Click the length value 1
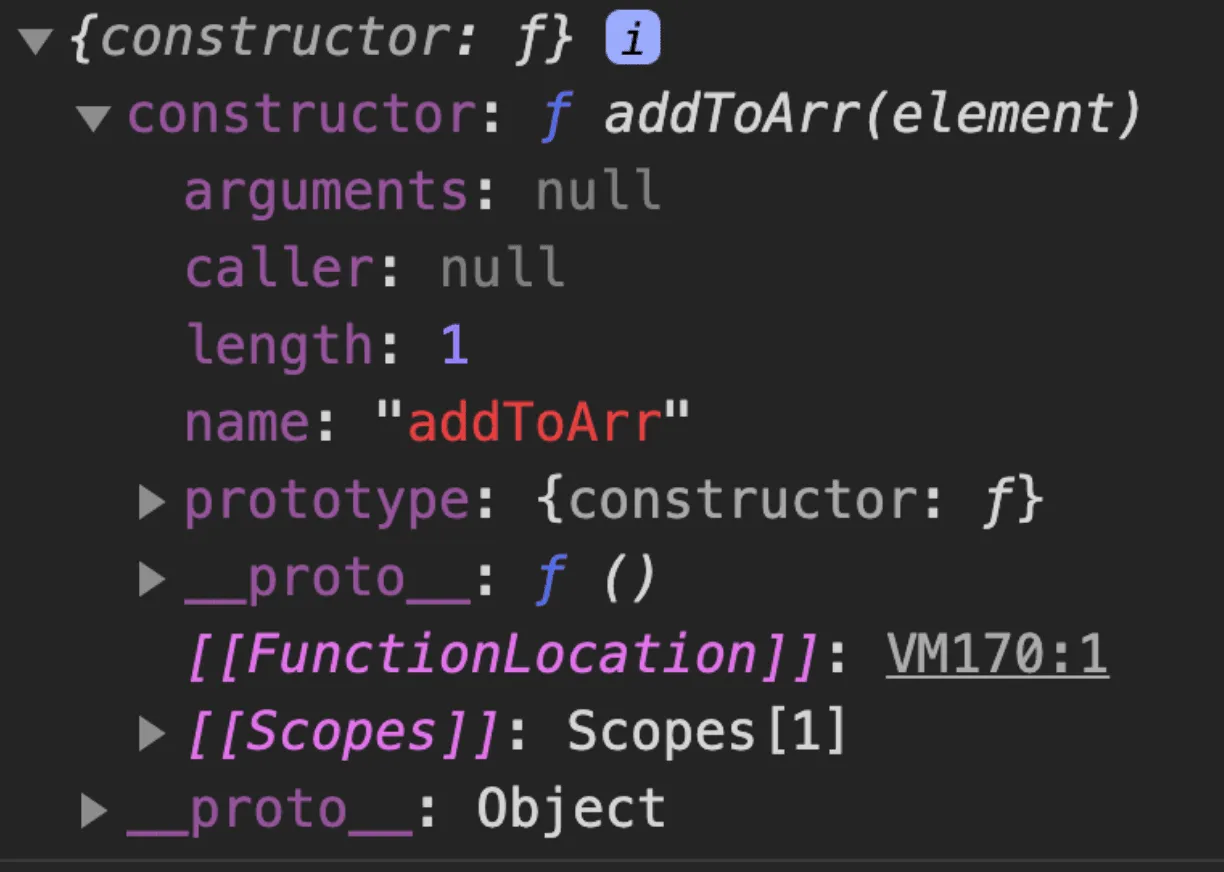The height and width of the screenshot is (872, 1224). [455, 346]
